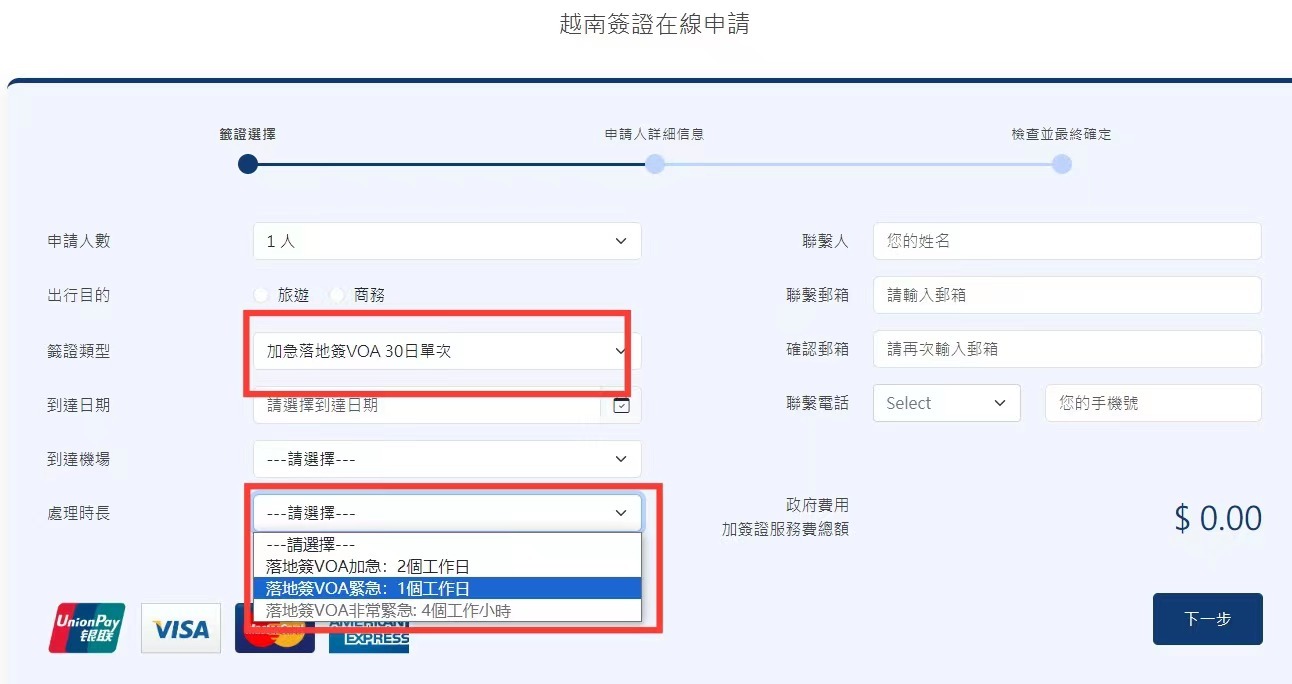Click the 聯繫人 name input field
This screenshot has width=1292, height=684.
click(x=1066, y=241)
